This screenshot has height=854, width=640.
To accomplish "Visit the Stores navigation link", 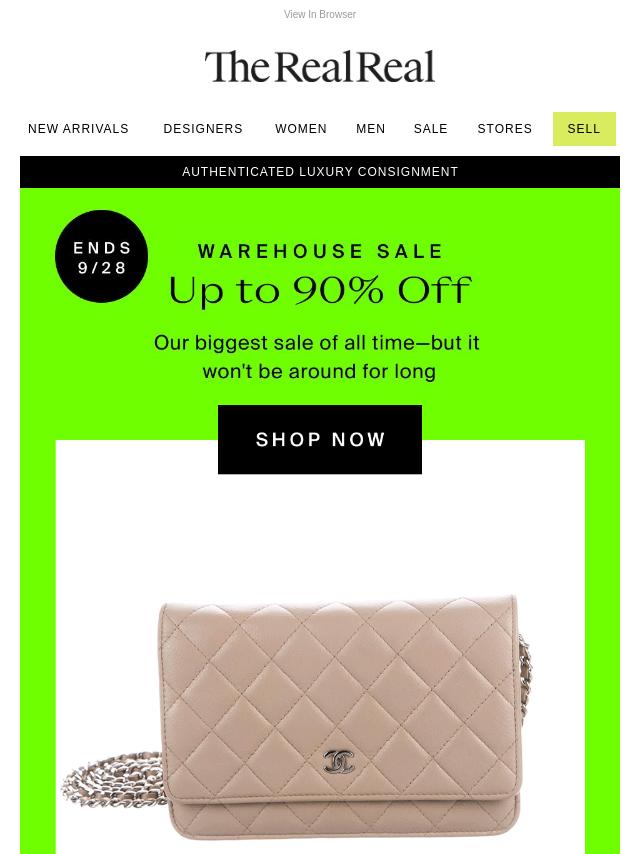I will [x=504, y=129].
